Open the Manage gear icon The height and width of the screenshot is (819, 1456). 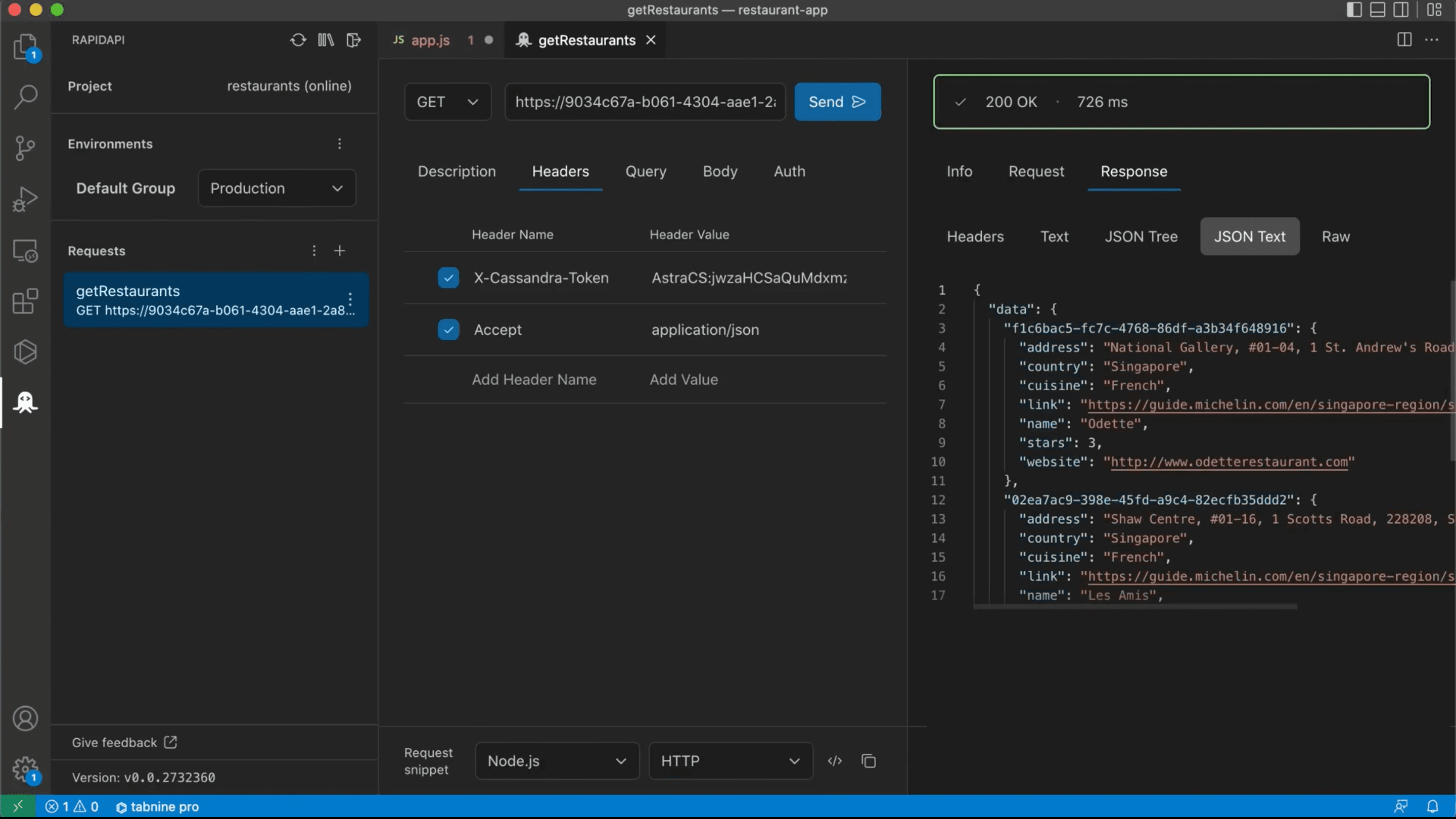pos(25,769)
